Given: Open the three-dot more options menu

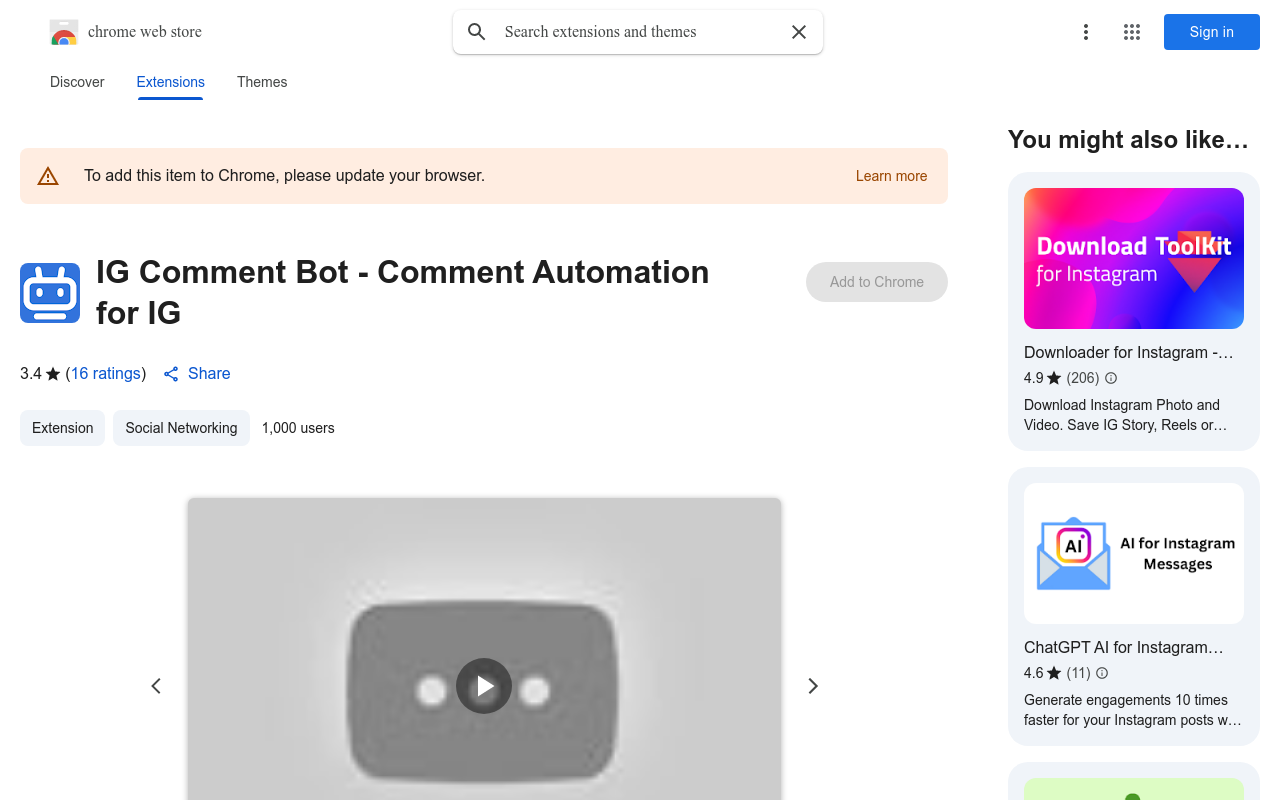Looking at the screenshot, I should point(1086,32).
